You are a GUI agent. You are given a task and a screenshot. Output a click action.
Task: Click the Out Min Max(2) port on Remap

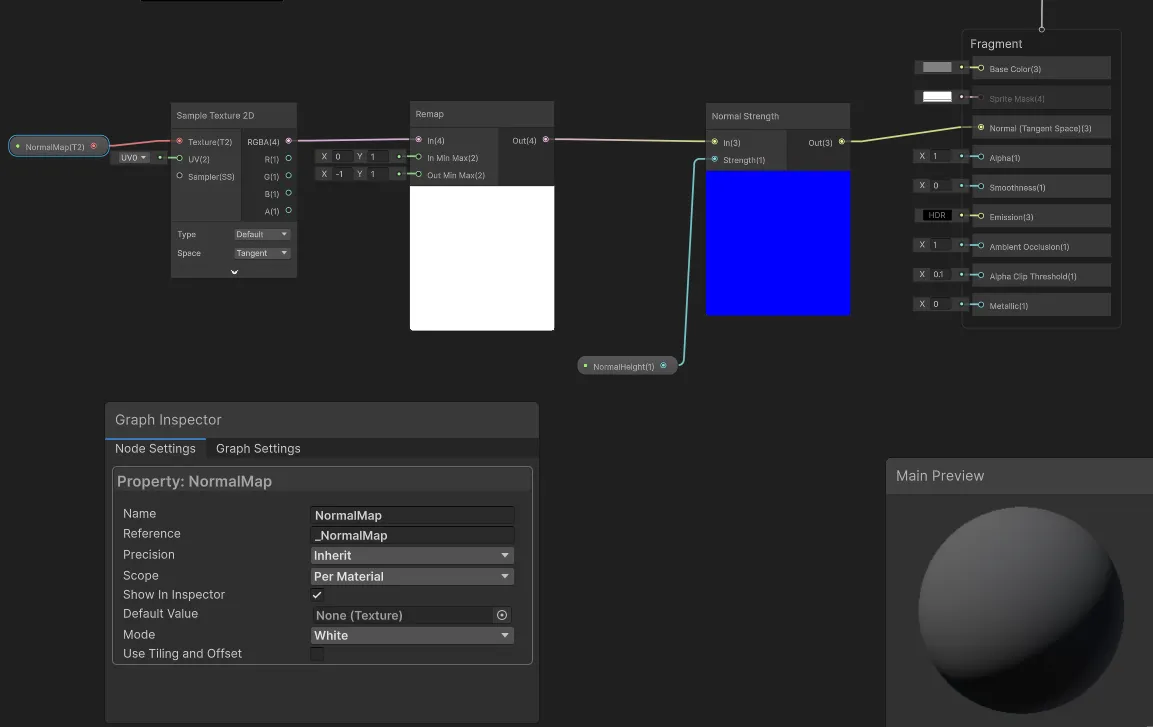coord(419,174)
